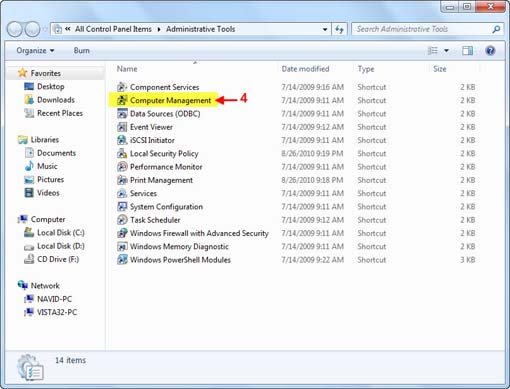
Task: Sort by the Name column header
Action: point(127,69)
